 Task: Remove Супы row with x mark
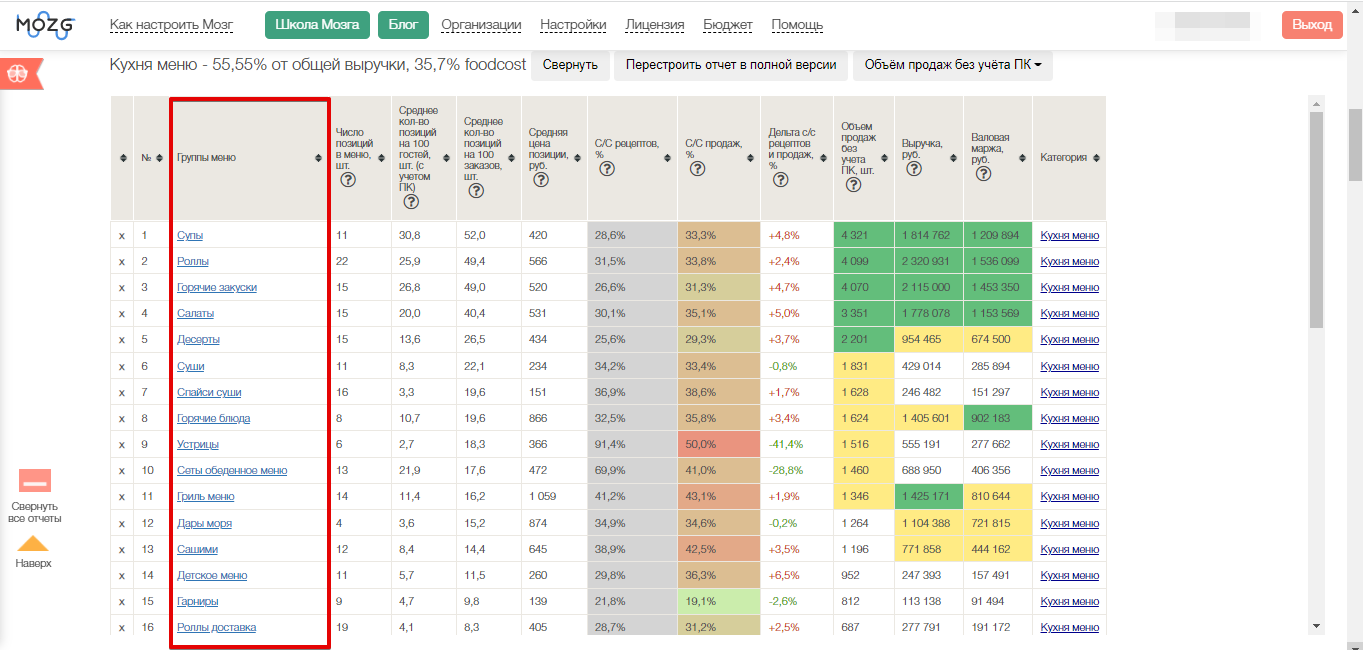(x=122, y=236)
